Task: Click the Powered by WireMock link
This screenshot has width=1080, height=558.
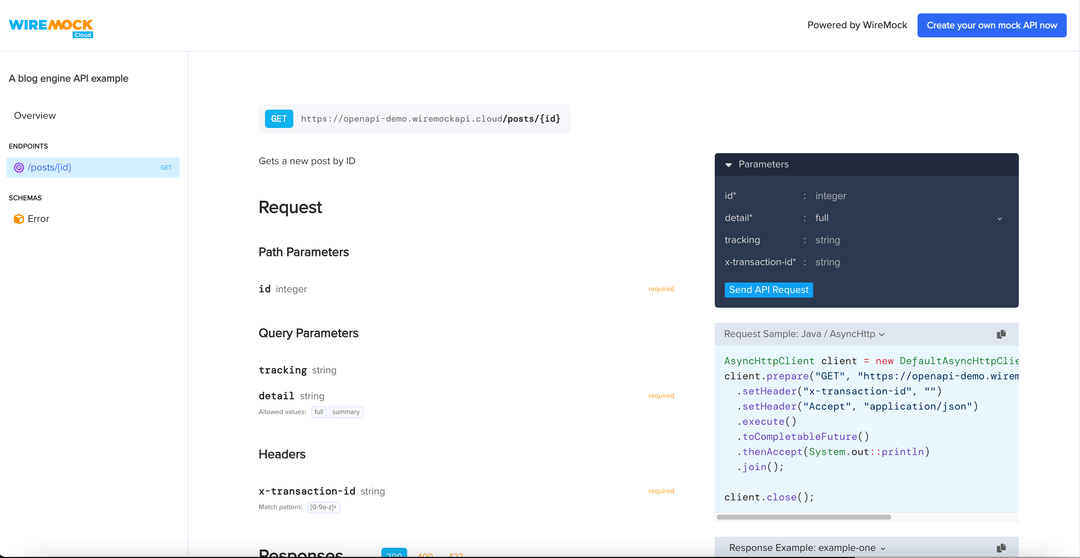Action: pos(858,25)
